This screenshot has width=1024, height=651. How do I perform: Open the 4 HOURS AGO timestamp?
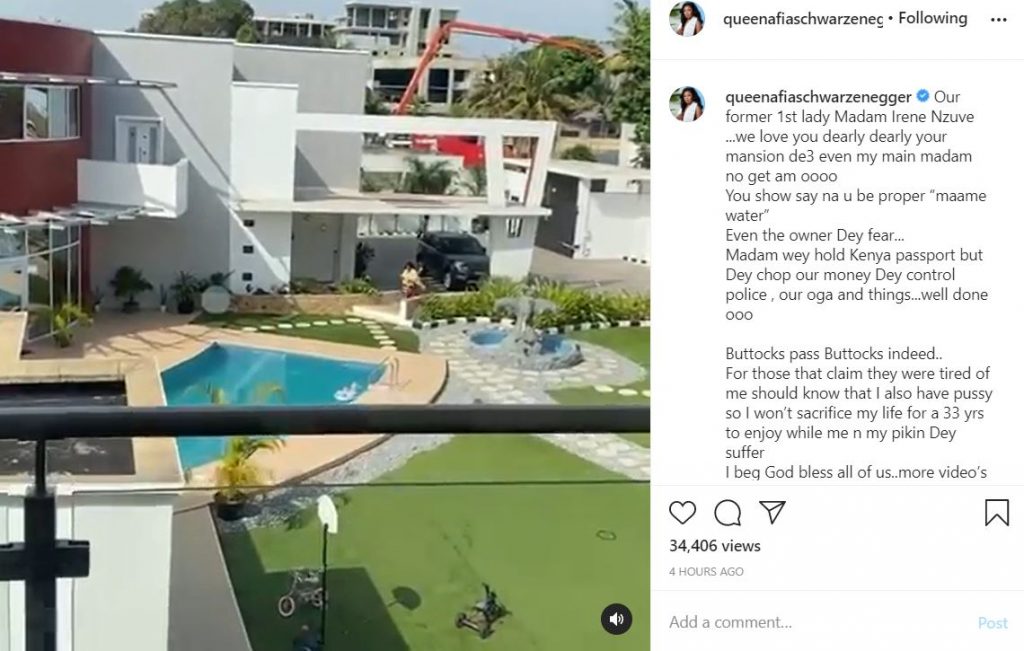[x=706, y=571]
